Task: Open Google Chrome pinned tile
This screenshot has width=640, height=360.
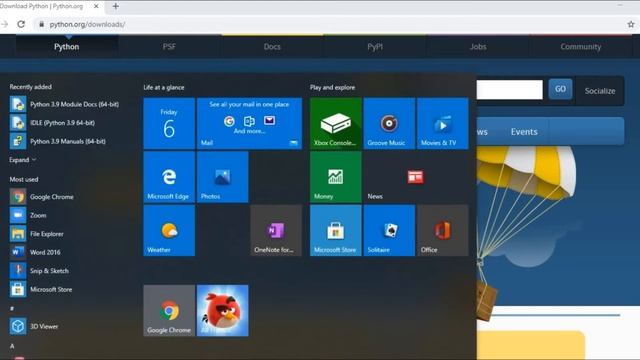Action: (169, 311)
